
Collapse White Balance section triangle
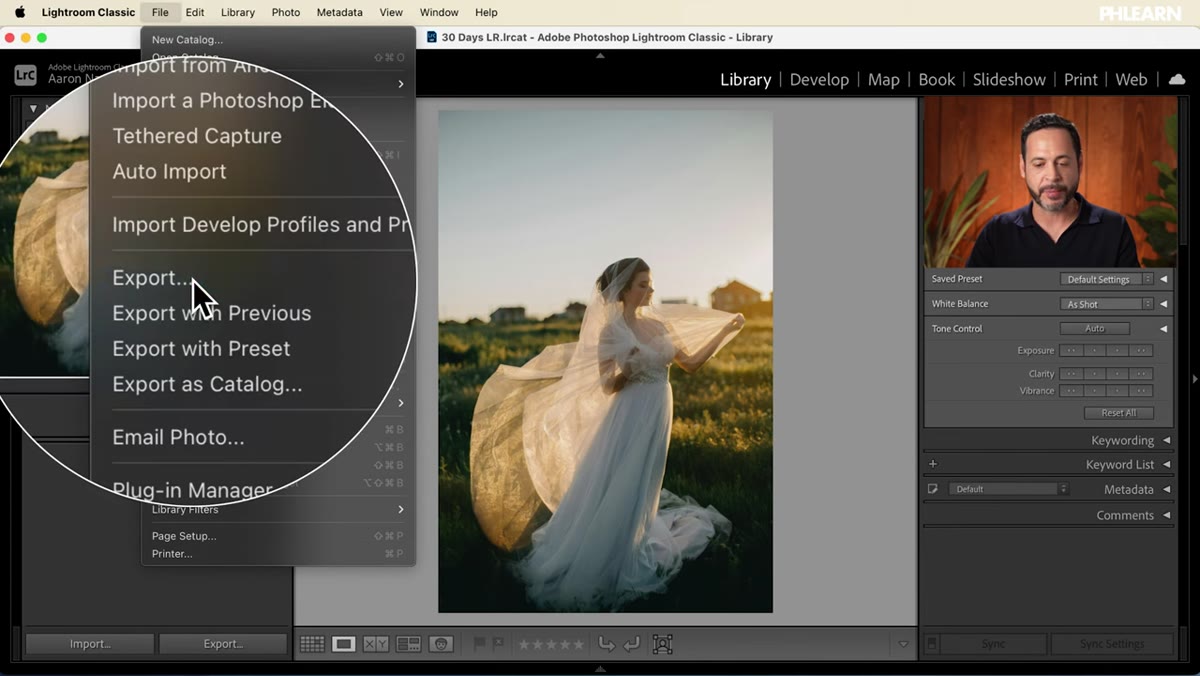(x=1163, y=304)
